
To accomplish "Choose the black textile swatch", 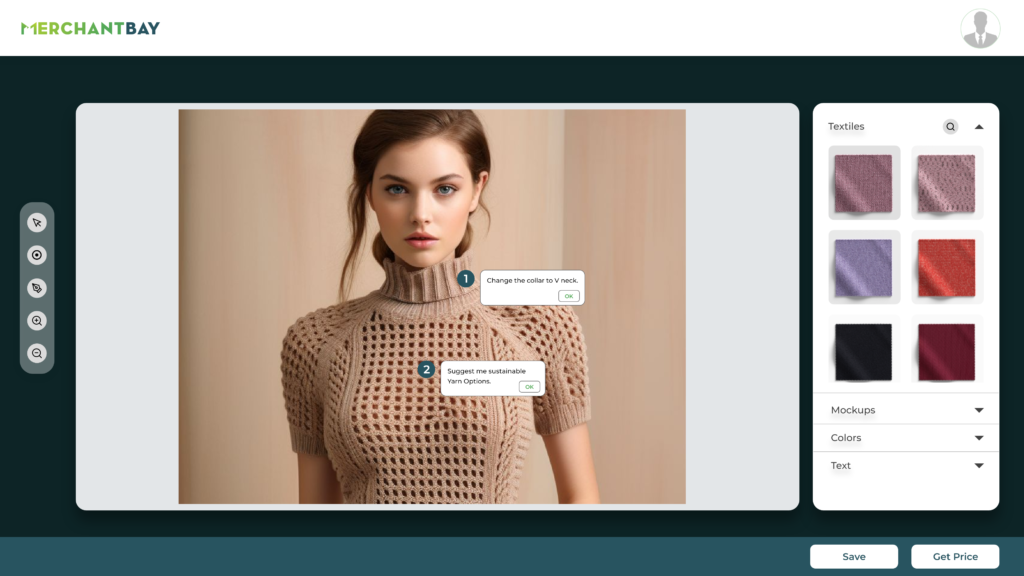I will click(864, 351).
